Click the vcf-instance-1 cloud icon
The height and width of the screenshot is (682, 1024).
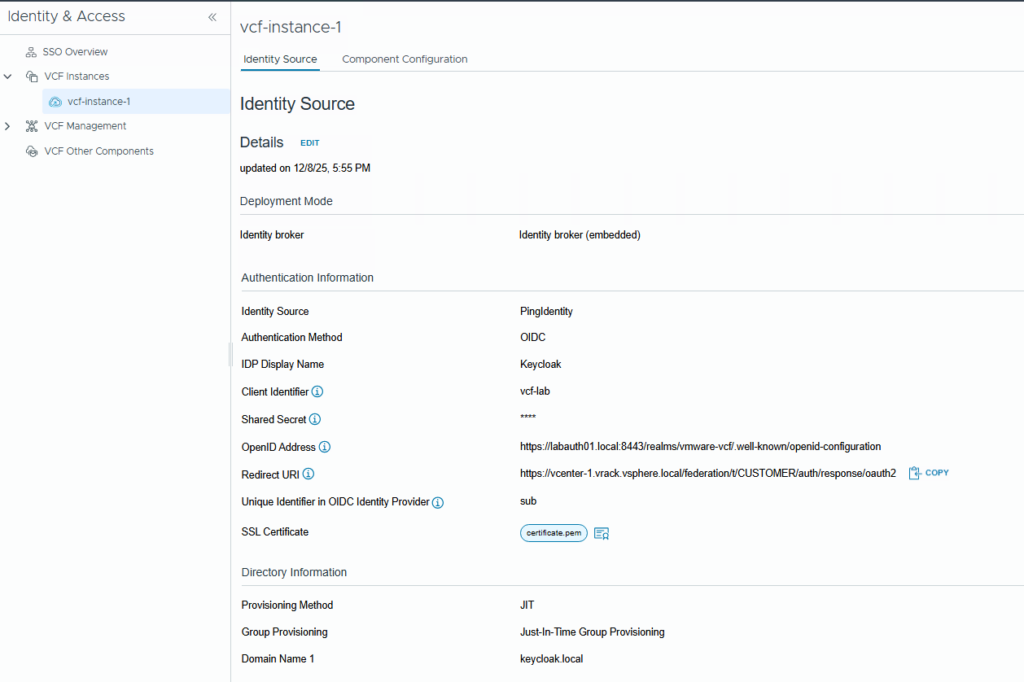click(55, 102)
